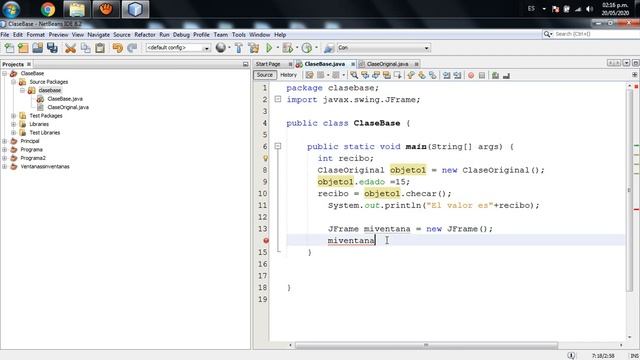Screen dimensions: 640x360
Task: Click the Cut scissors icon
Action: [70, 48]
